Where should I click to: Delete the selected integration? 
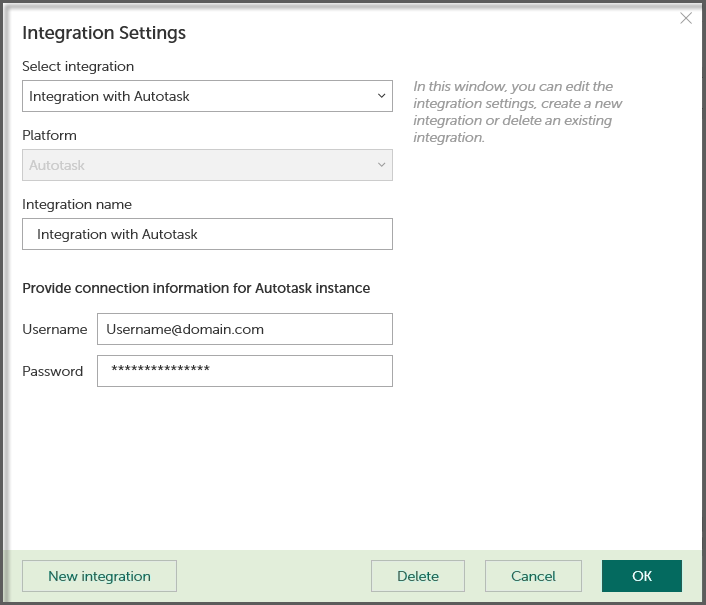coord(418,576)
